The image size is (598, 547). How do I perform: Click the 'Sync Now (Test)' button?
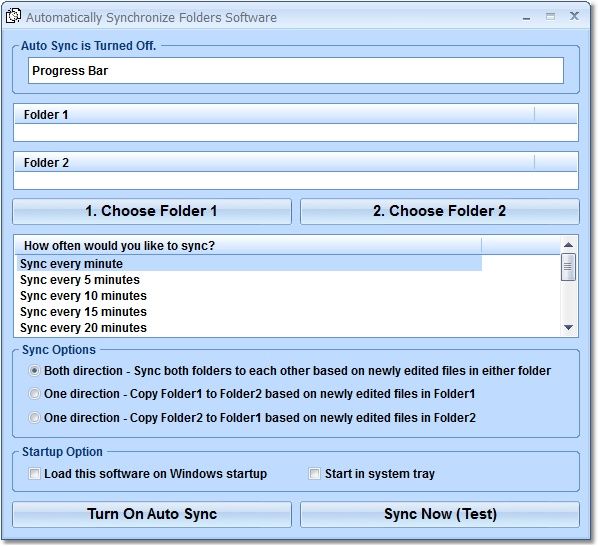[x=440, y=514]
